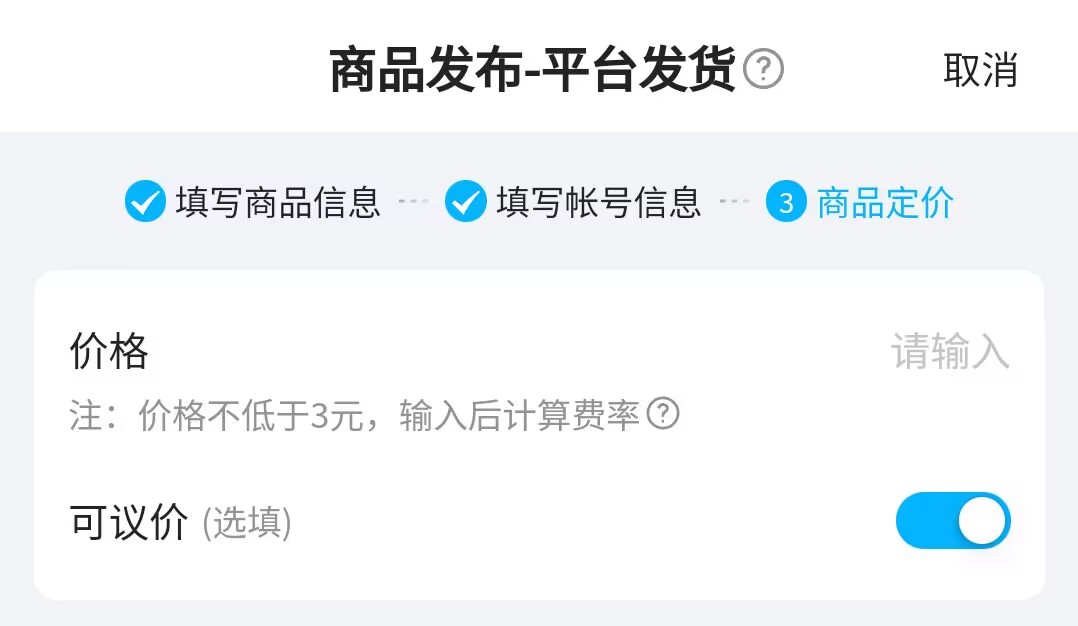This screenshot has width=1078, height=626.
Task: Click the (选填) optional hint
Action: coord(247,523)
